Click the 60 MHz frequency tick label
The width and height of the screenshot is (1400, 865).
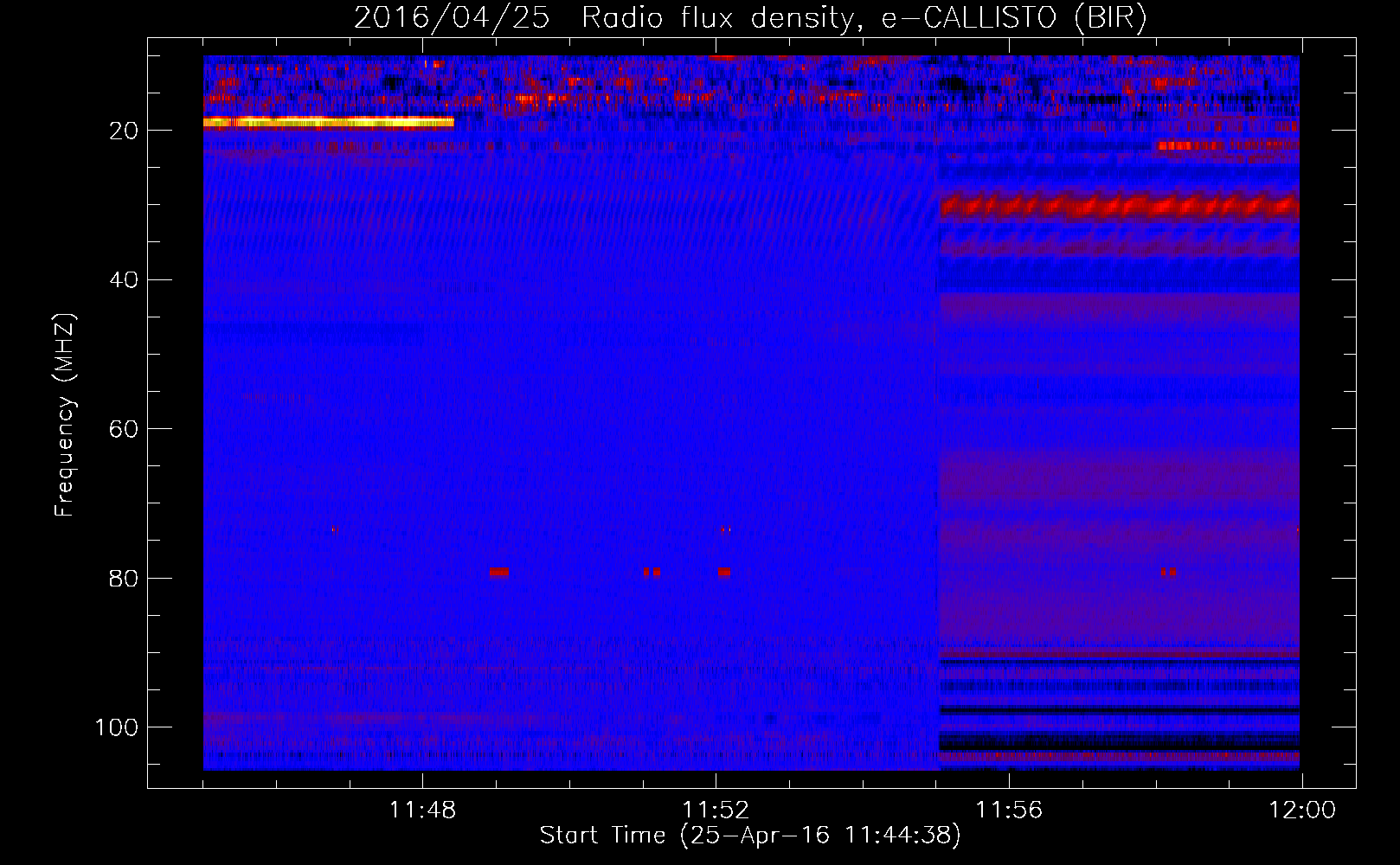point(124,429)
